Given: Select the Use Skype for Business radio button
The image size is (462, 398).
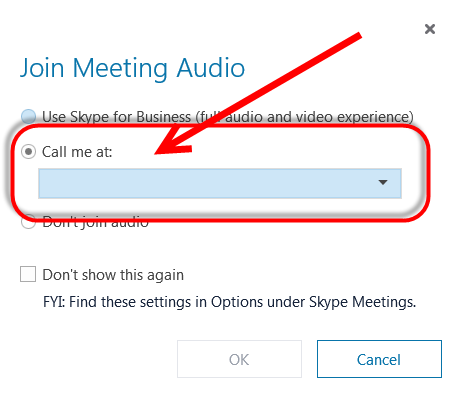Looking at the screenshot, I should point(28,116).
